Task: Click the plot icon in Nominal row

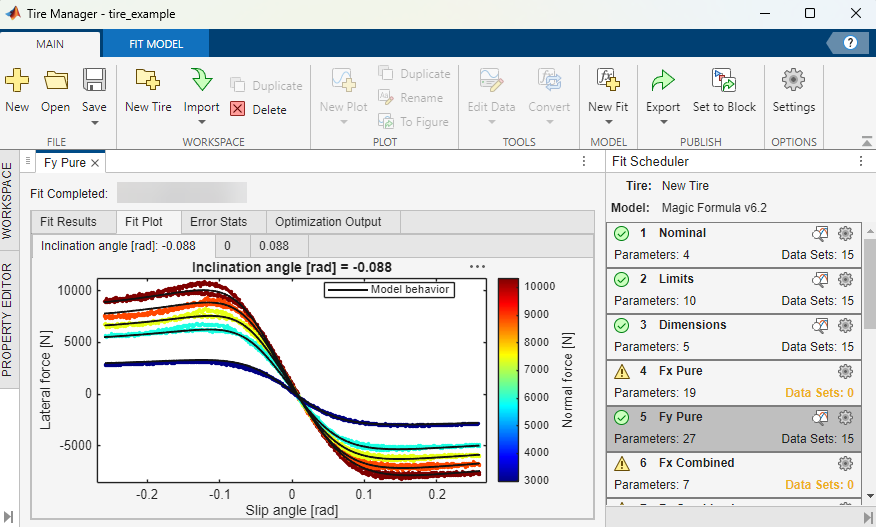Action: (820, 233)
